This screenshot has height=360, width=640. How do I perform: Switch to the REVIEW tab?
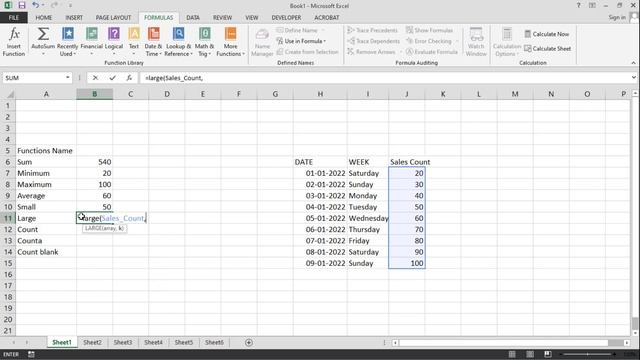tap(222, 18)
